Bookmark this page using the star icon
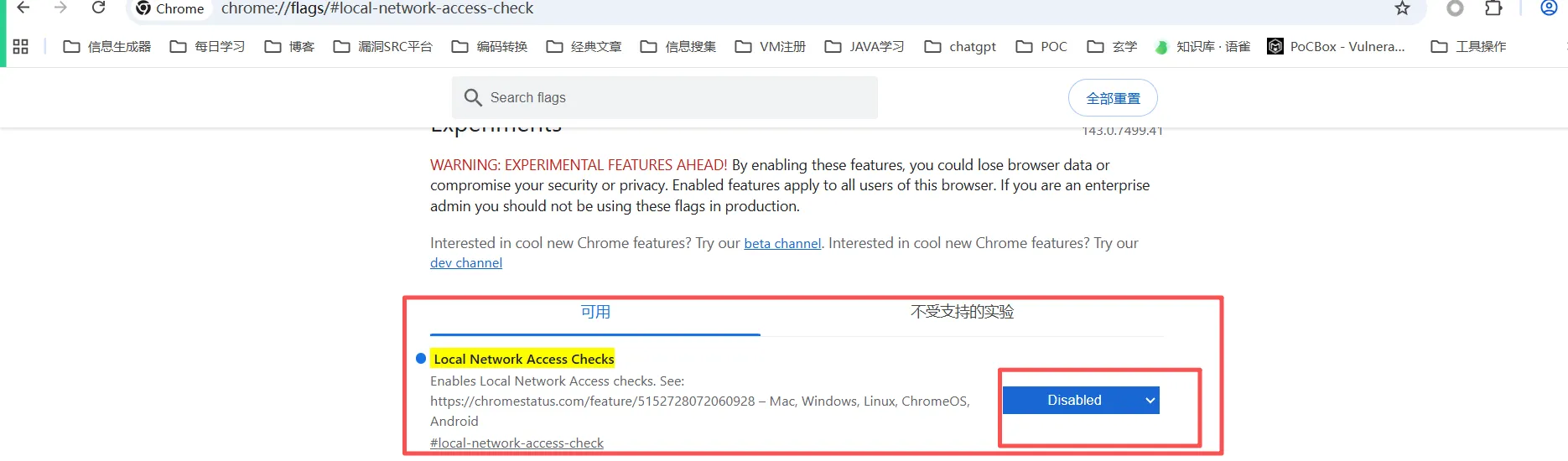Viewport: 1568px width, 461px height. pyautogui.click(x=1402, y=8)
